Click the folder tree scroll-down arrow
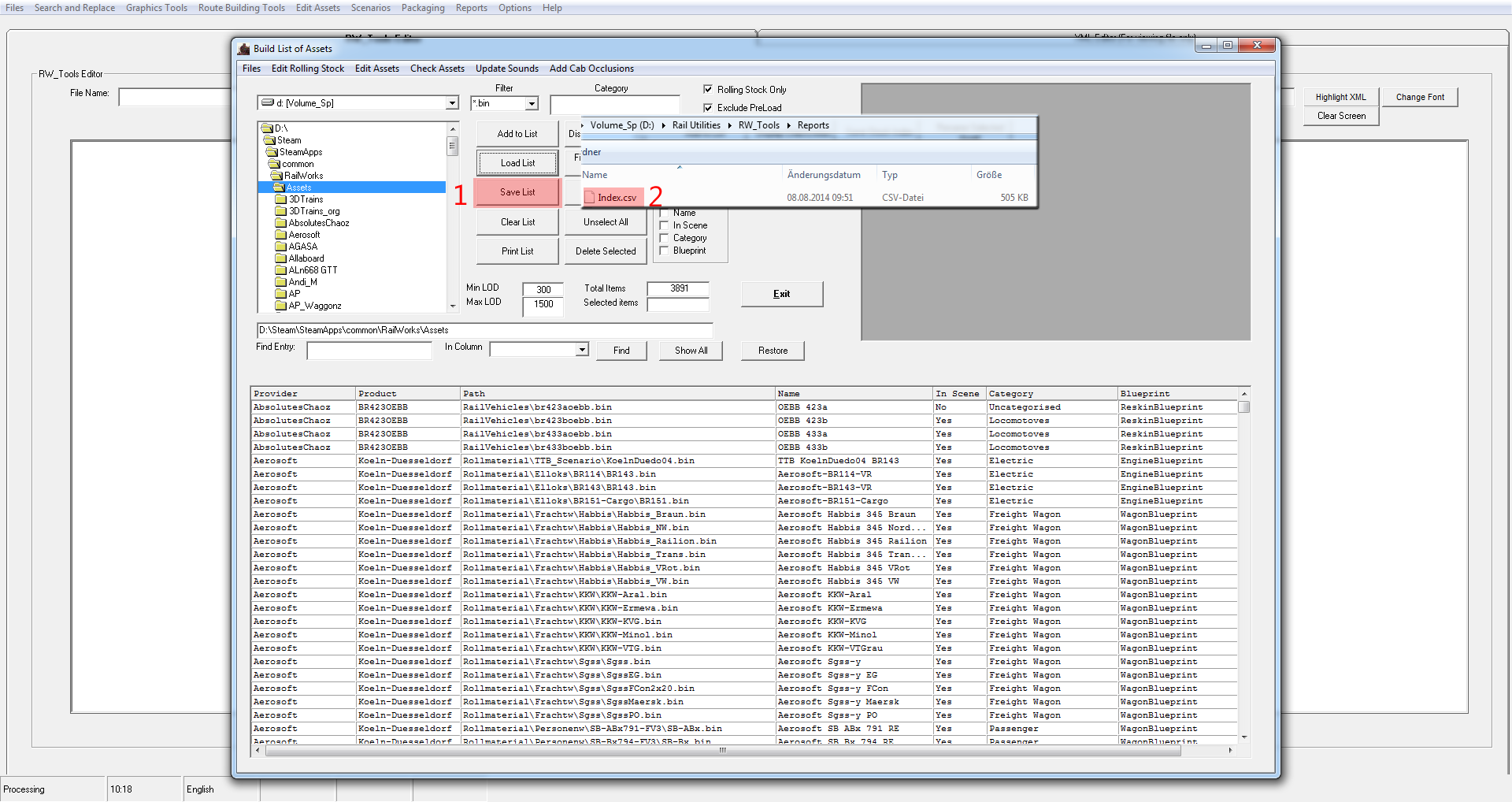Image resolution: width=1512 pixels, height=802 pixels. 453,306
